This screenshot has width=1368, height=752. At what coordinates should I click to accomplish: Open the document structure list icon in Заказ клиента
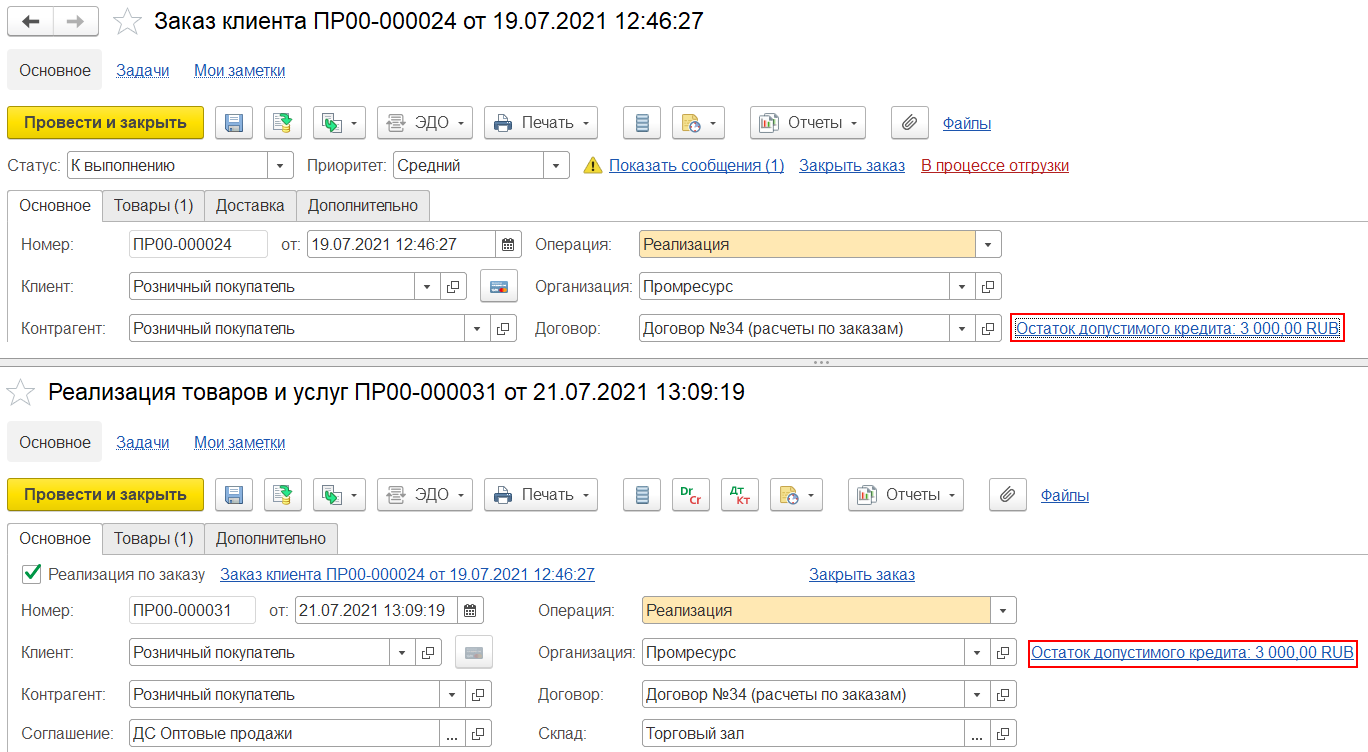[x=642, y=123]
